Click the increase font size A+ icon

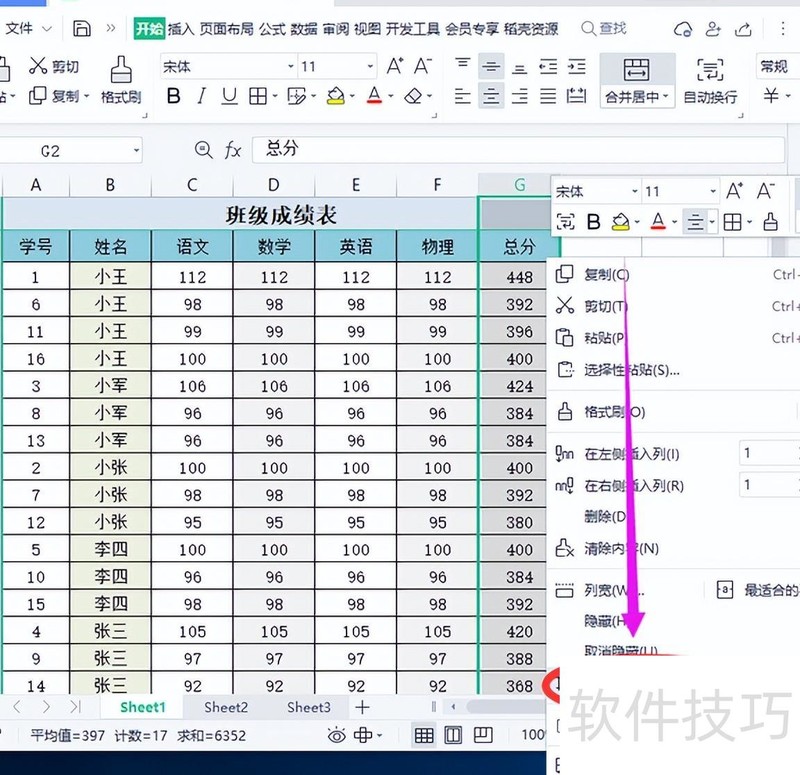[x=395, y=66]
